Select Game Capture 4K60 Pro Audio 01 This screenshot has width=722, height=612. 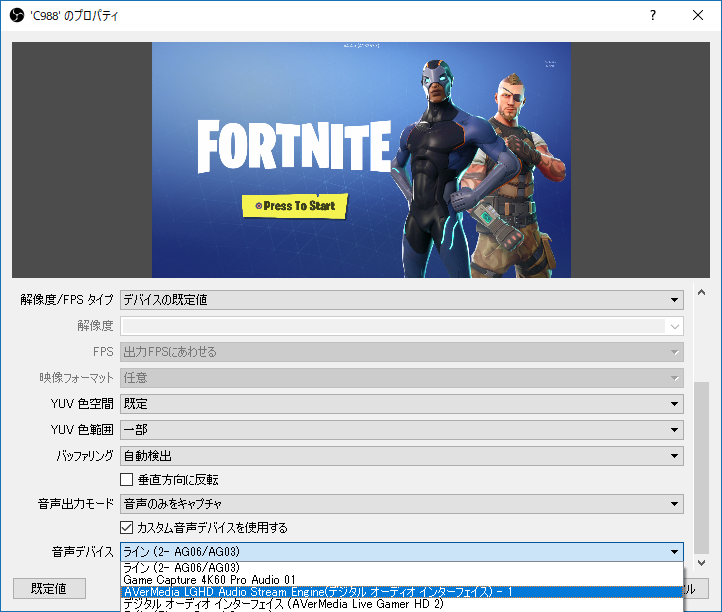402,580
